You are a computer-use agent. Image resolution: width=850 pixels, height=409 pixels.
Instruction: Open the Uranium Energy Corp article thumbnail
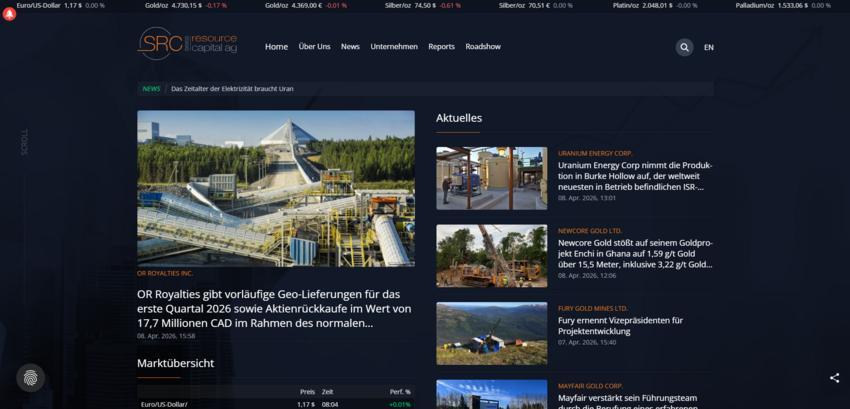[492, 178]
